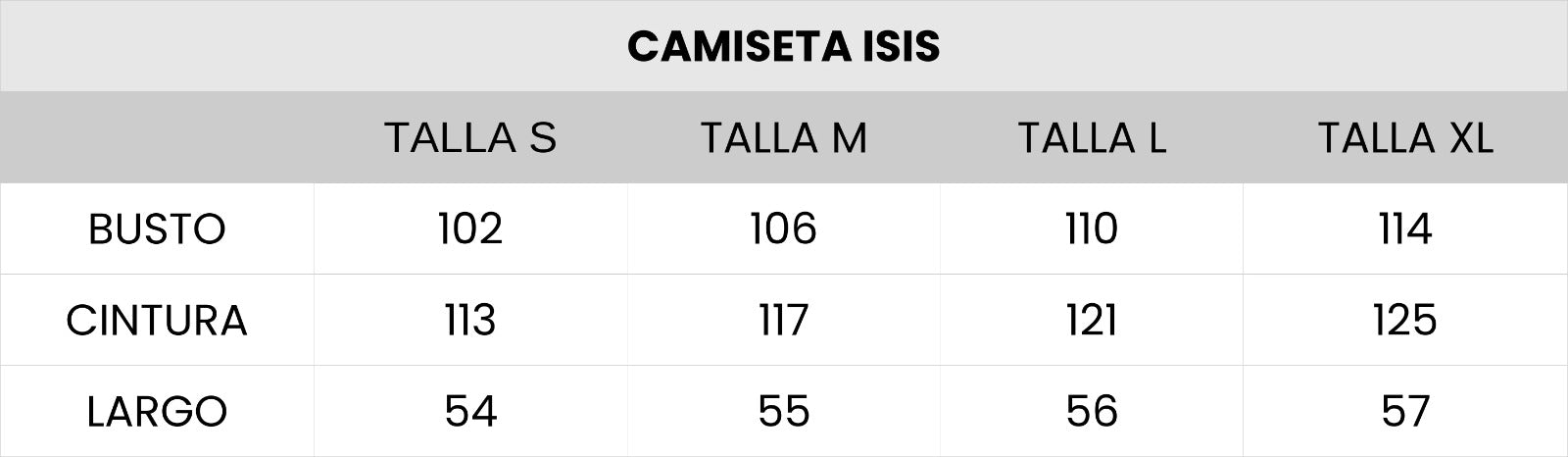Select the BUSTO row label
Viewport: 1568px width, 457px height.
point(157,229)
